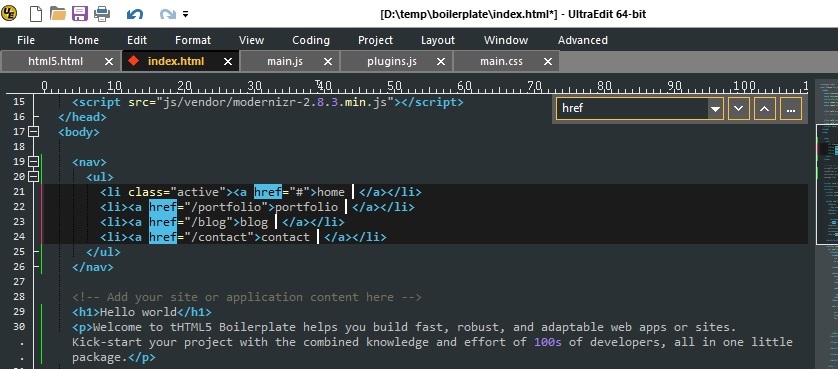Viewport: 838px width, 369px height.
Task: Expand the quick find history dropdown
Action: tap(715, 109)
